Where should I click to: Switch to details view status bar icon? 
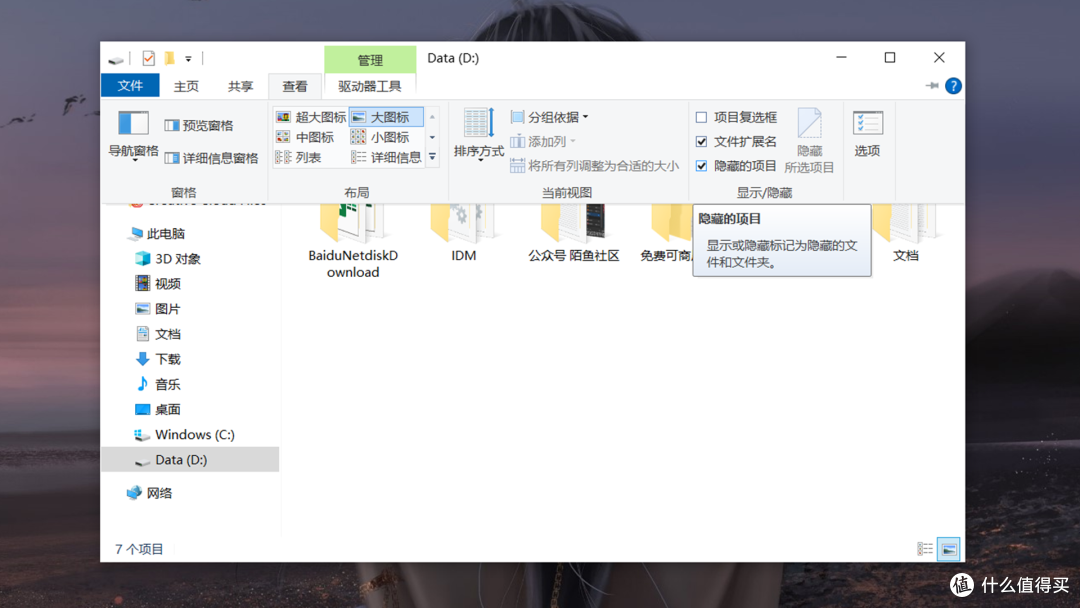(x=925, y=549)
